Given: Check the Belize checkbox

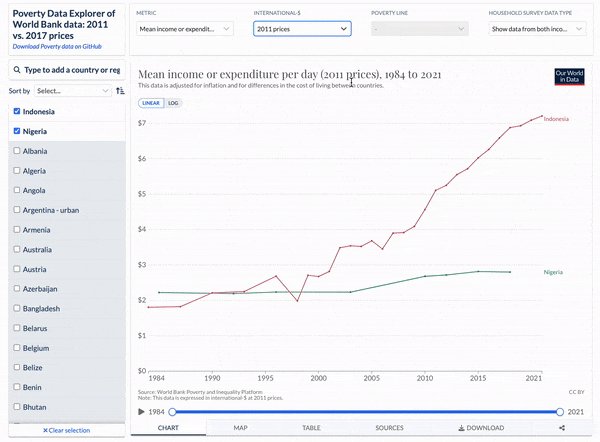Looking at the screenshot, I should click(x=17, y=367).
